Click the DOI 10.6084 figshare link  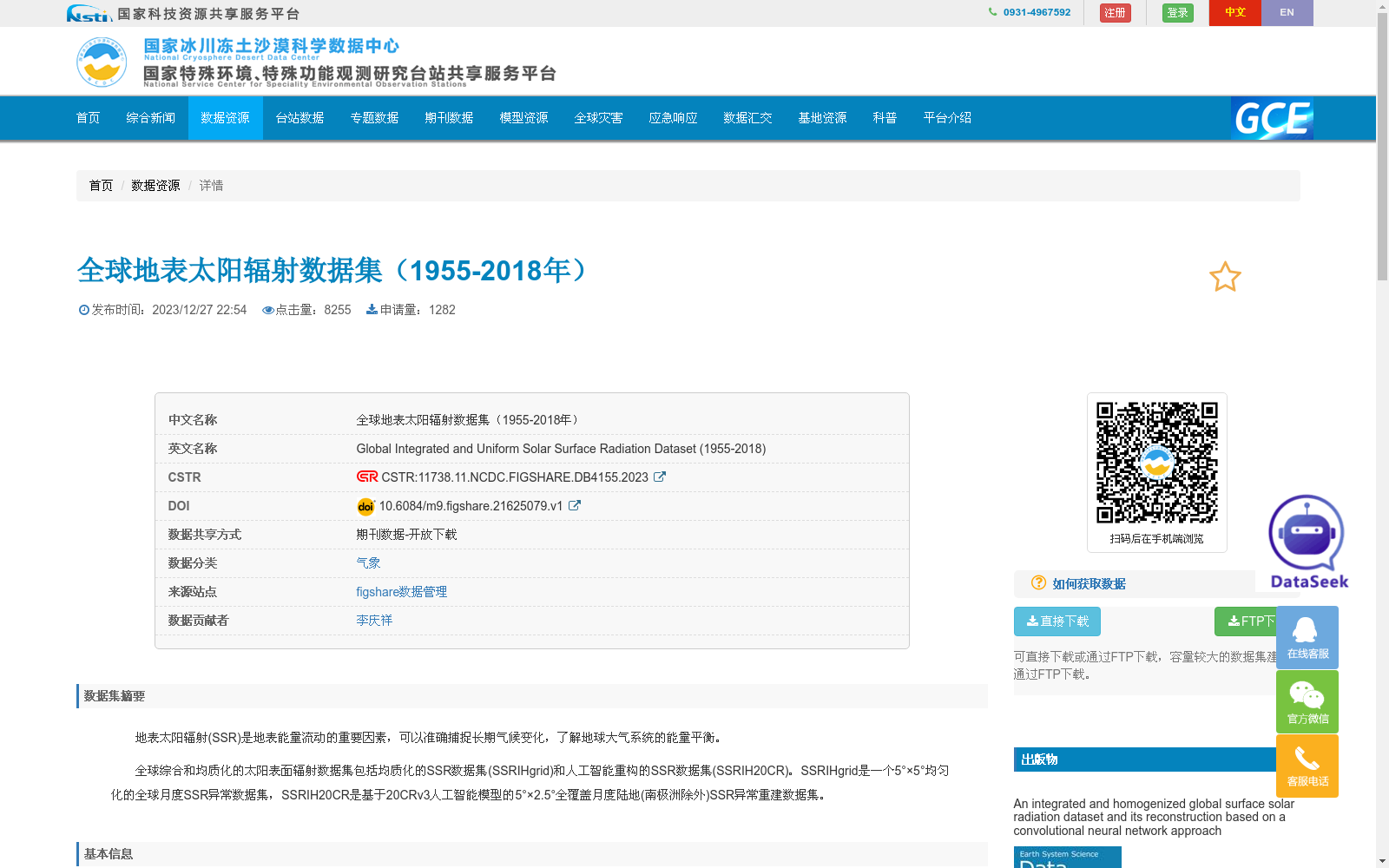click(x=471, y=505)
